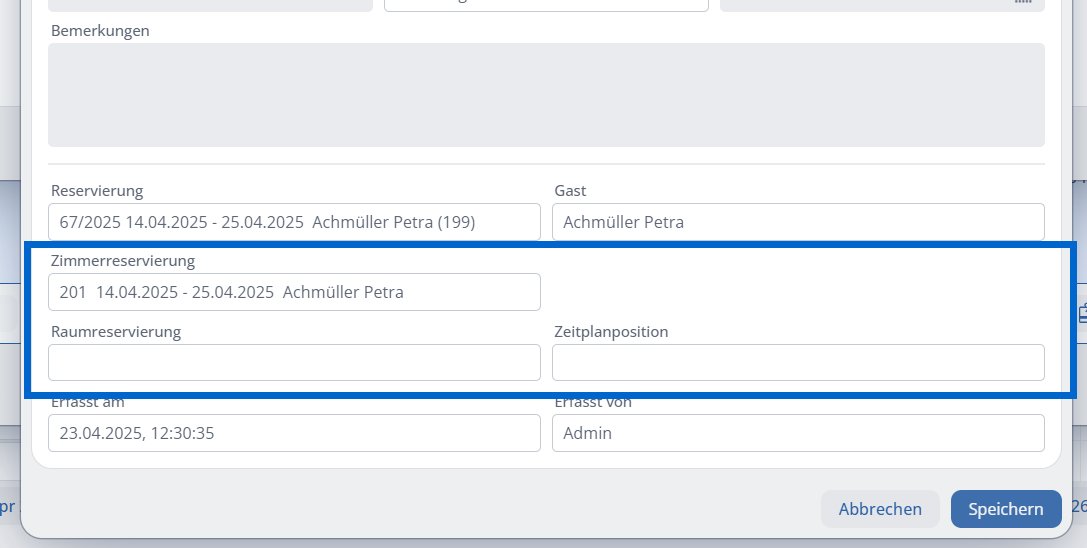Focus the Bemerkungen text area
This screenshot has width=1087, height=548.
point(546,95)
